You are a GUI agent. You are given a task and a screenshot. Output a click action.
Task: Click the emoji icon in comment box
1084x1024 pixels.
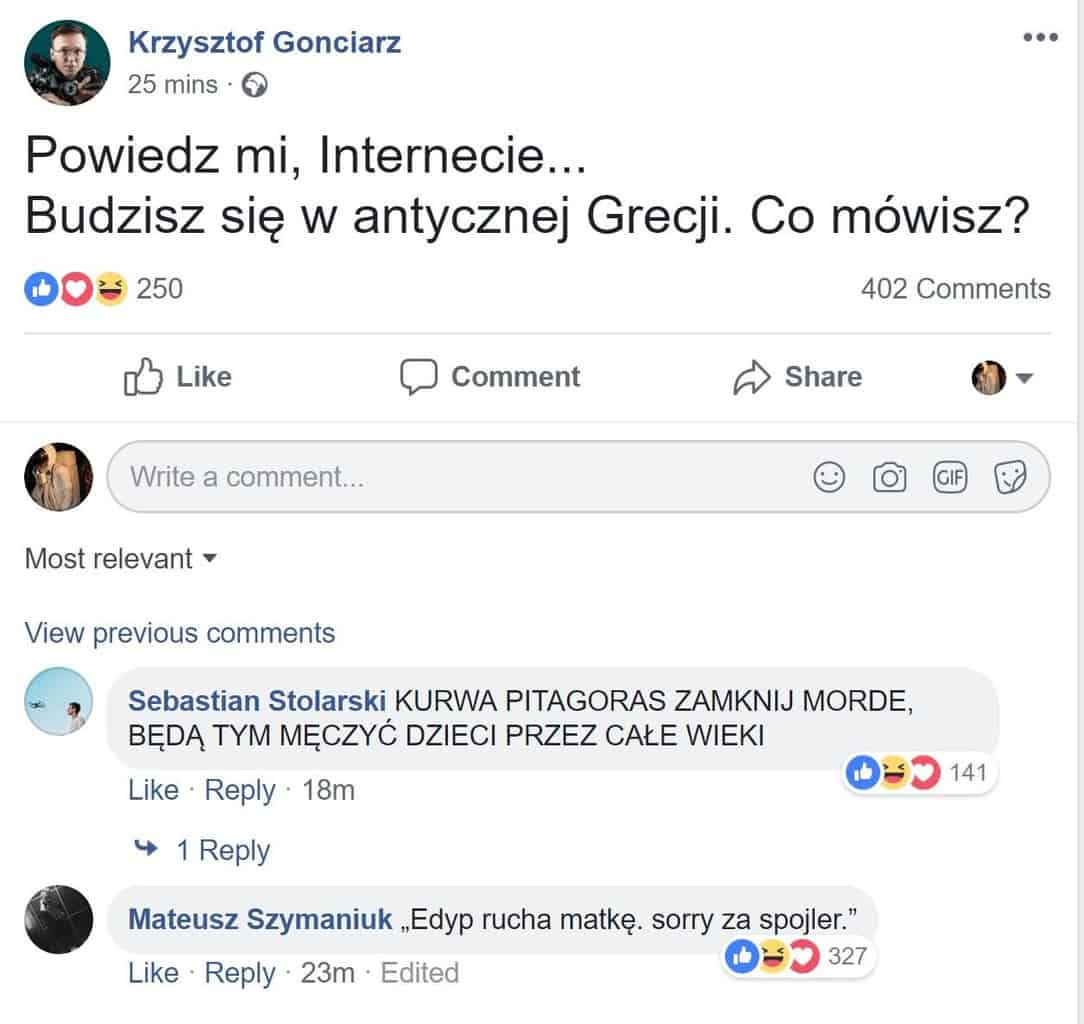pyautogui.click(x=829, y=478)
